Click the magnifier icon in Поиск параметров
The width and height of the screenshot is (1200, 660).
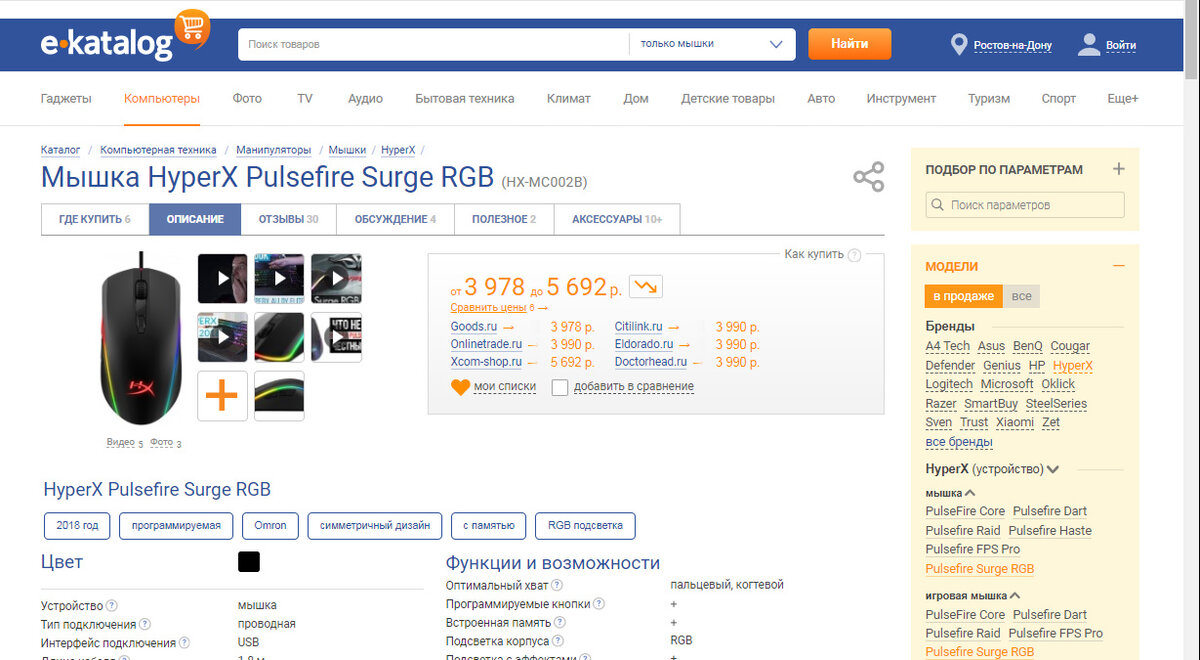coord(937,205)
